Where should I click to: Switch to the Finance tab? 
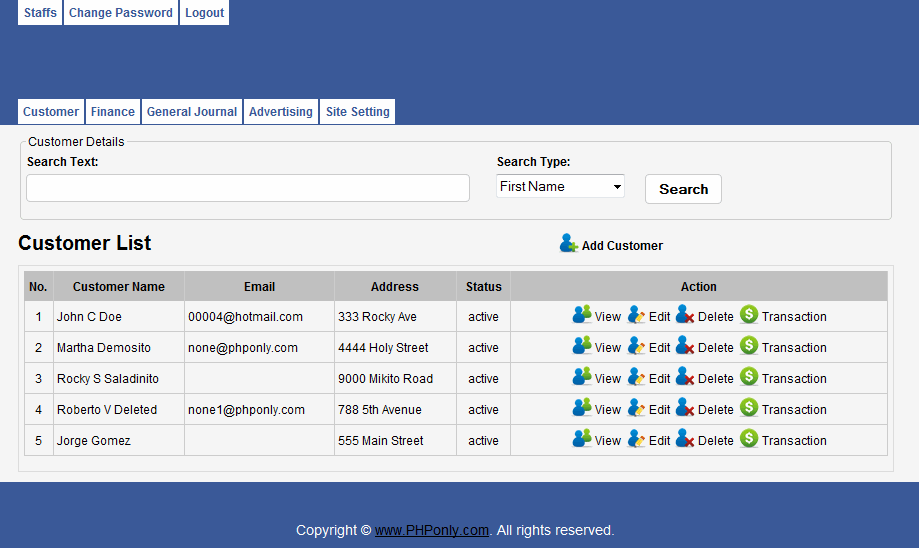point(113,111)
